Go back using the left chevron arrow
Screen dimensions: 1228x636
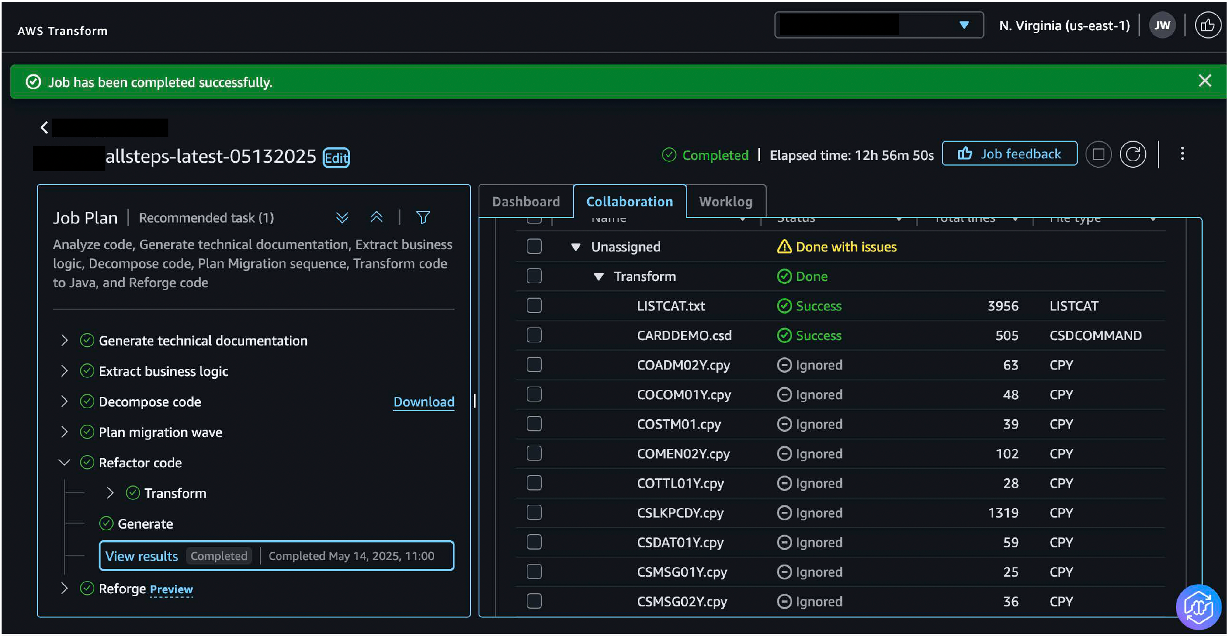[x=44, y=128]
